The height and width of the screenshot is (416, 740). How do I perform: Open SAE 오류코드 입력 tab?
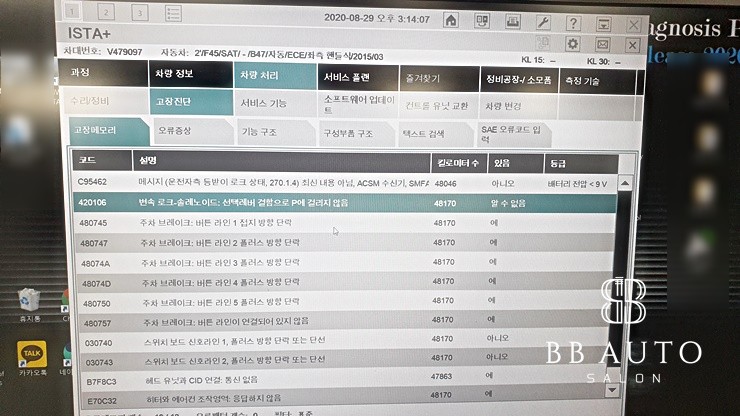[513, 135]
